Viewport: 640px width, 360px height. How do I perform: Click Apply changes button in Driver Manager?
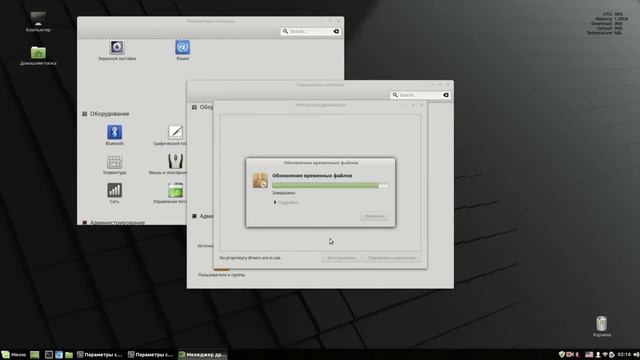(x=391, y=258)
